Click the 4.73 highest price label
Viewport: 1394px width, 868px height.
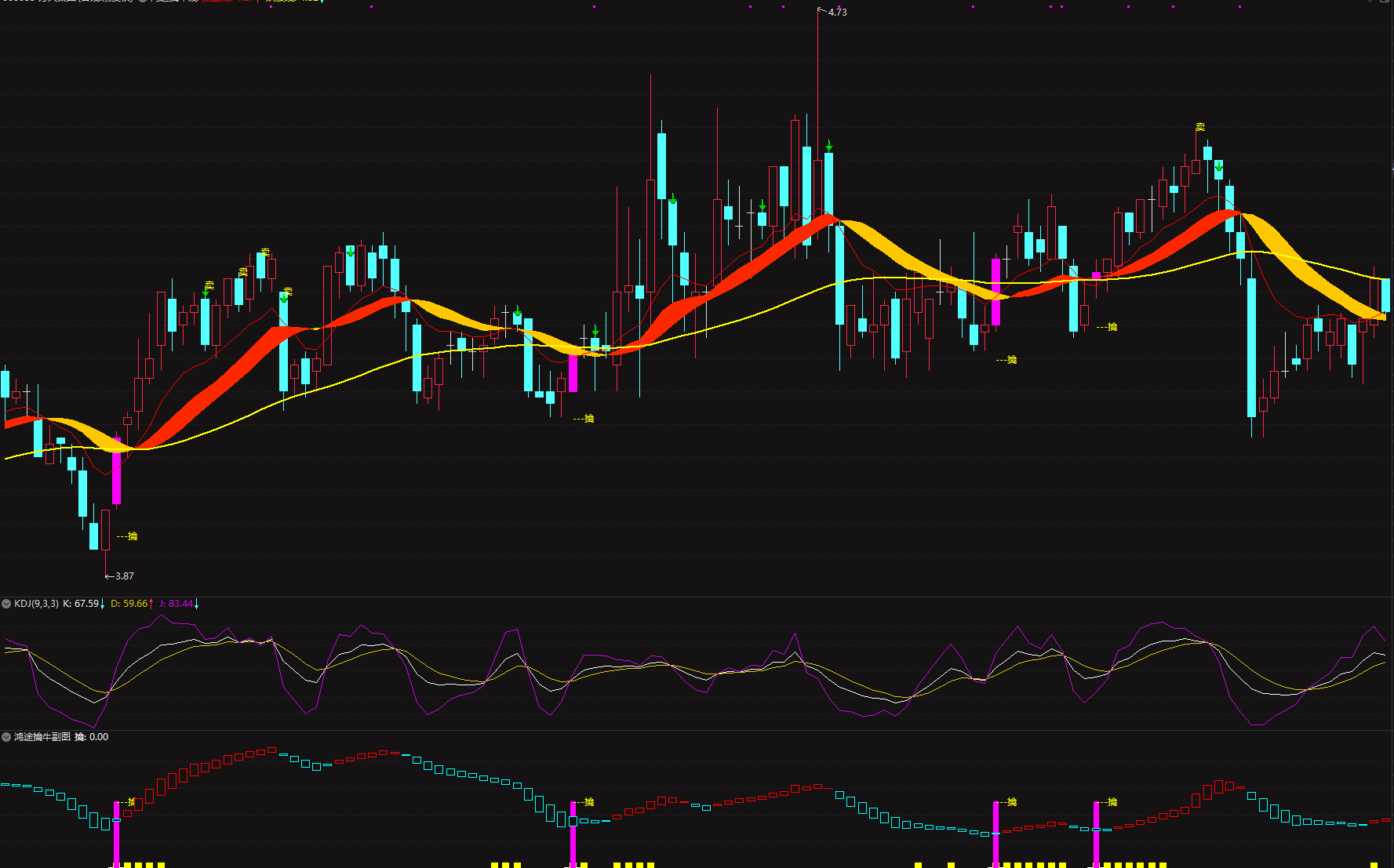click(837, 13)
